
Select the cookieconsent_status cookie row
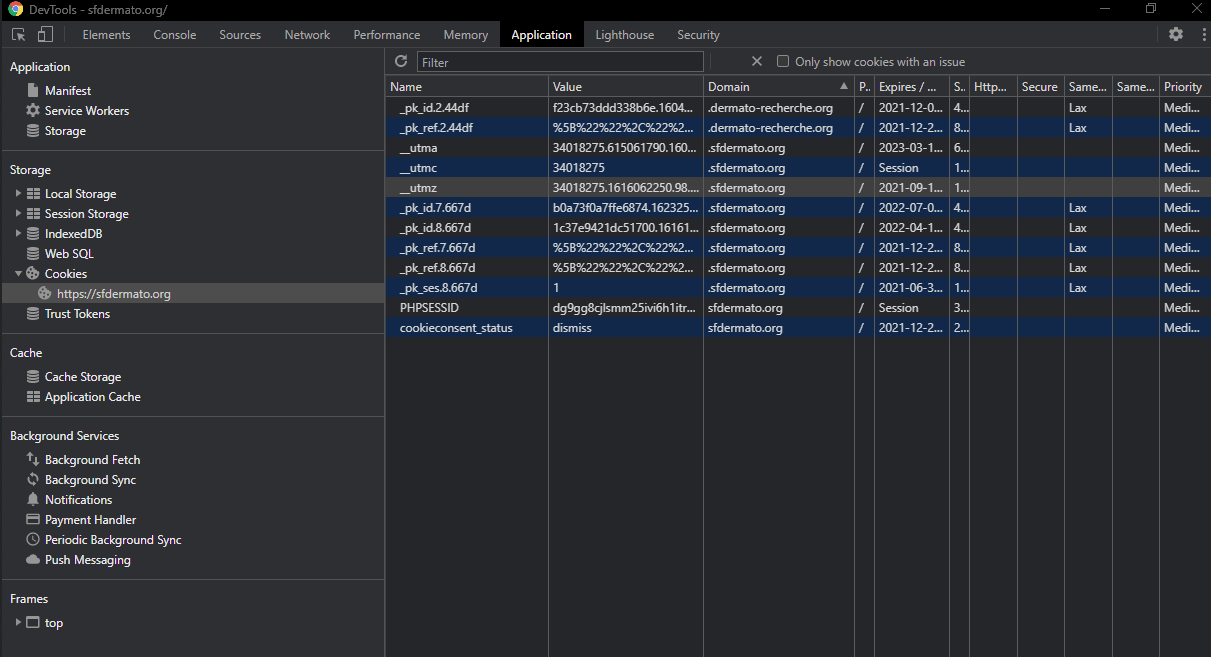798,328
